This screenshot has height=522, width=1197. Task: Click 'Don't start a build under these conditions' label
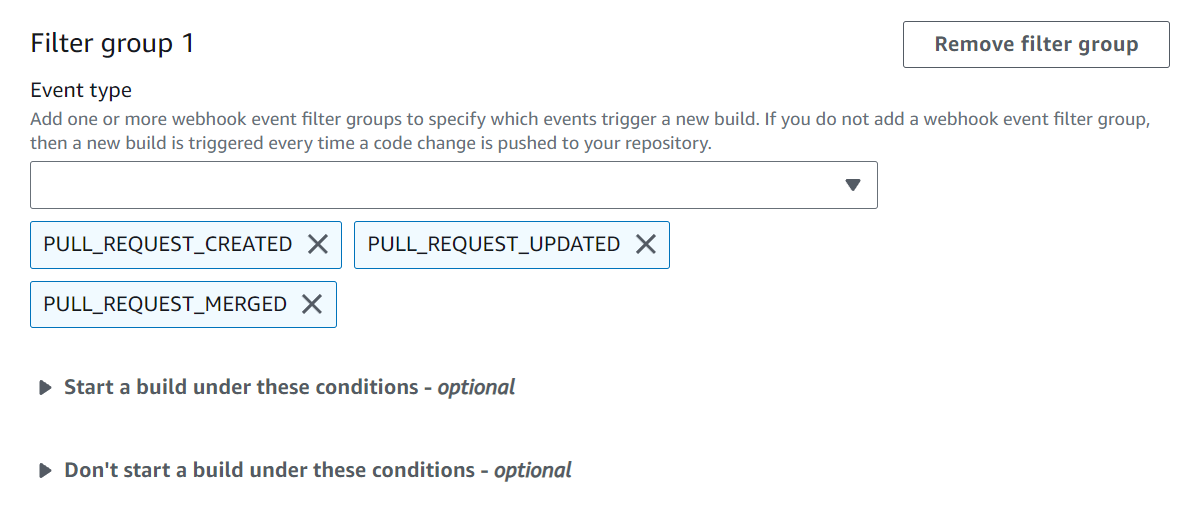coord(270,470)
